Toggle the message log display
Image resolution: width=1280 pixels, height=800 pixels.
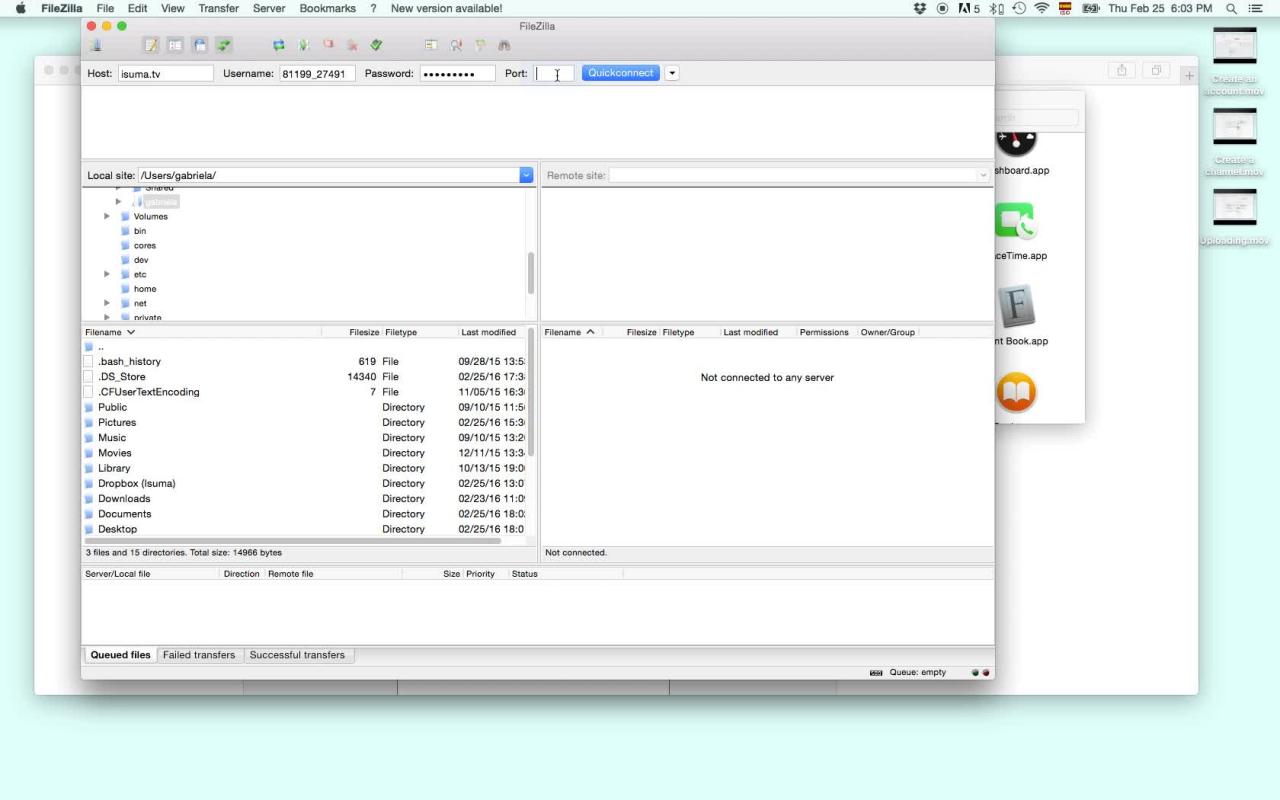point(151,45)
